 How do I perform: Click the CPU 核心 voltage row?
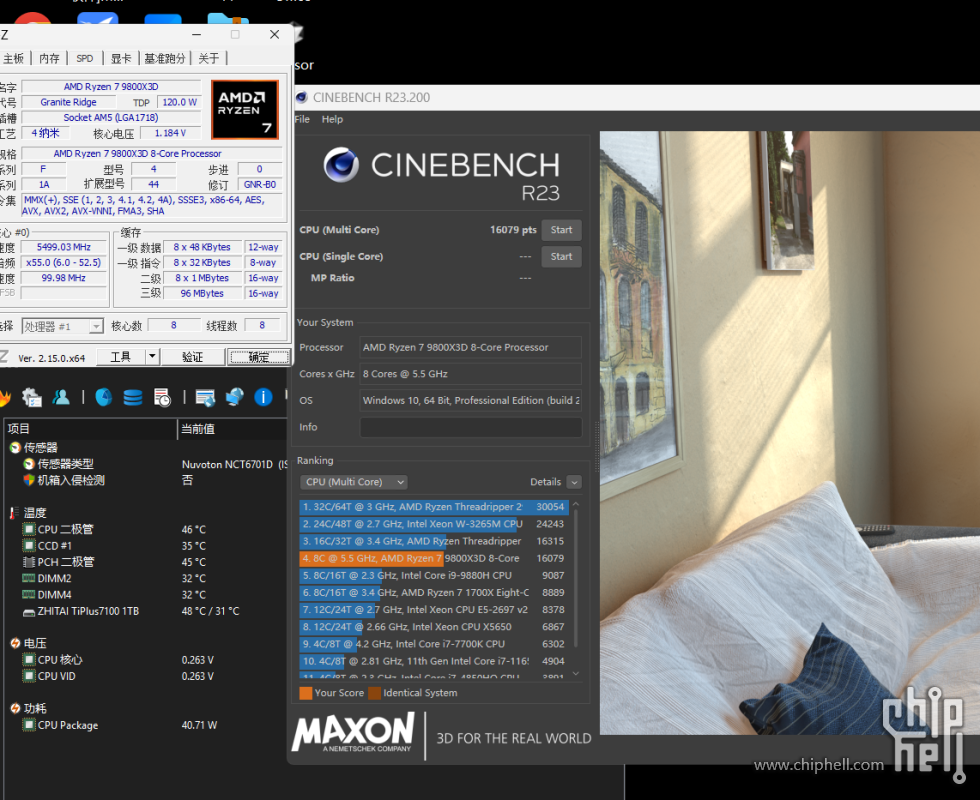click(145, 660)
